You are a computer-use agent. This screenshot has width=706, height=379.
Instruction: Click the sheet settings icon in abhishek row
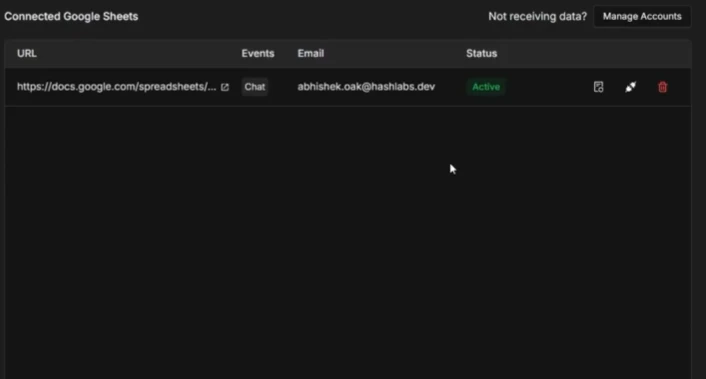(598, 87)
